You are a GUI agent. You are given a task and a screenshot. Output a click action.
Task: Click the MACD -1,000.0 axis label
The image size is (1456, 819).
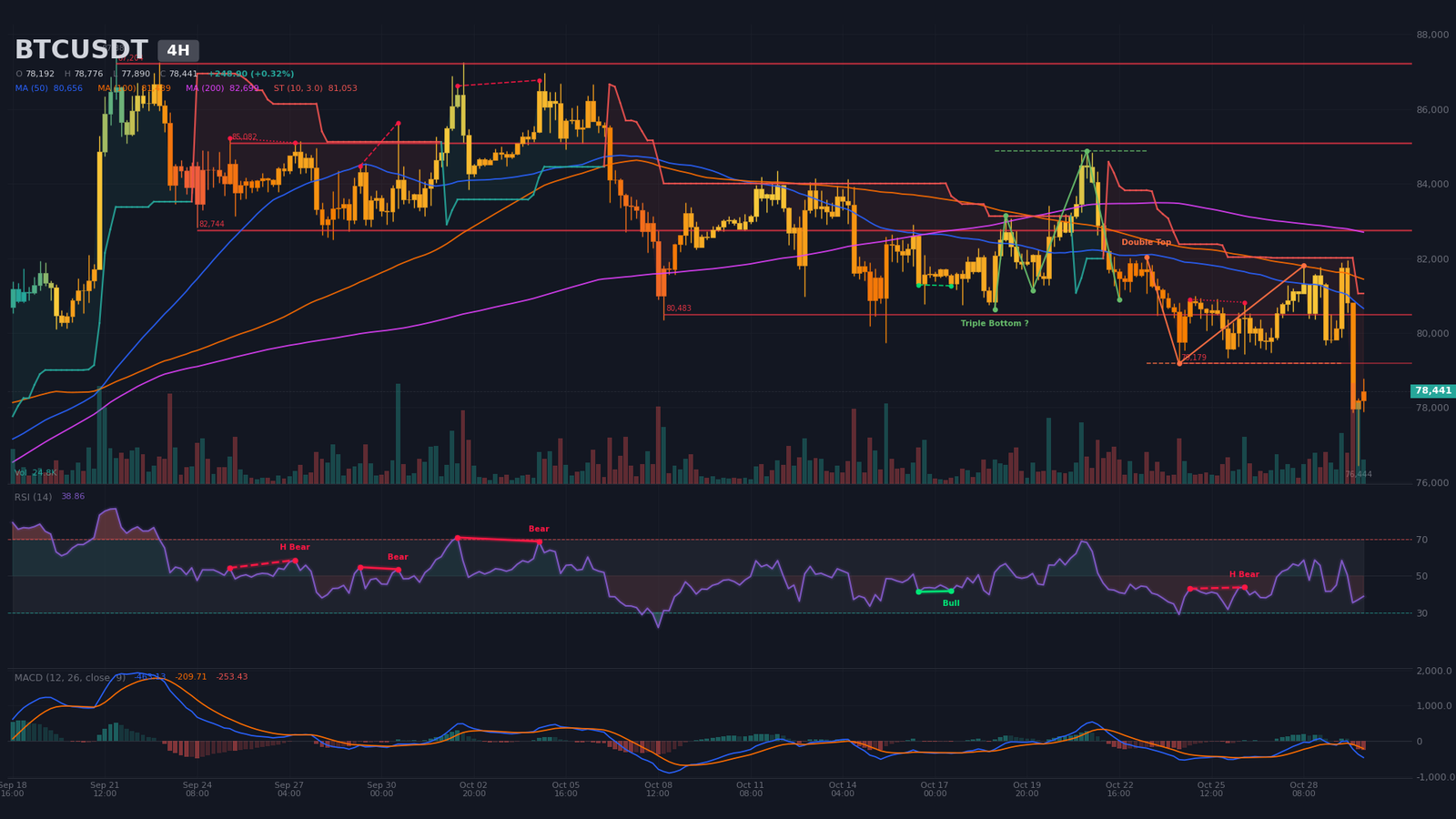[1435, 776]
